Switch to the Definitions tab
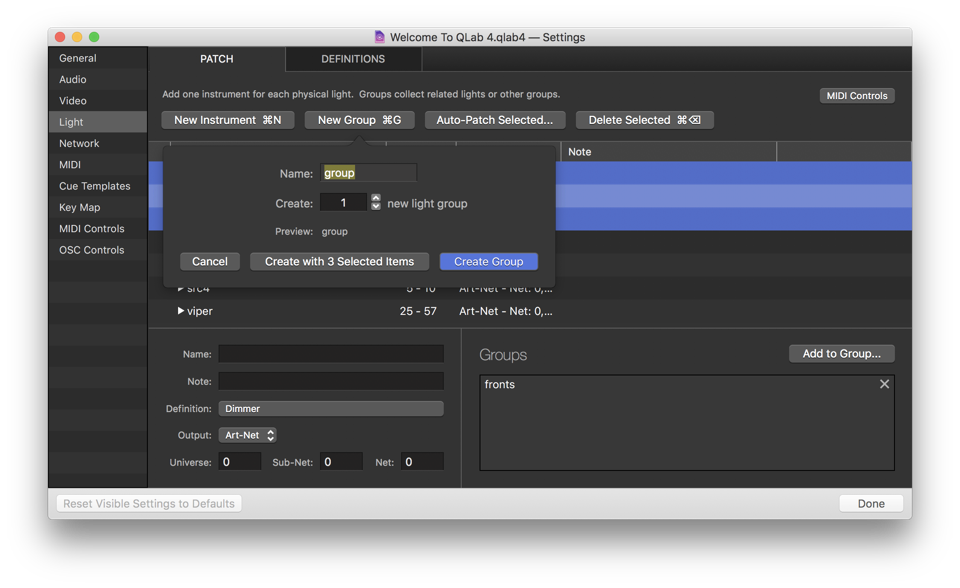This screenshot has height=588, width=960. pyautogui.click(x=353, y=59)
